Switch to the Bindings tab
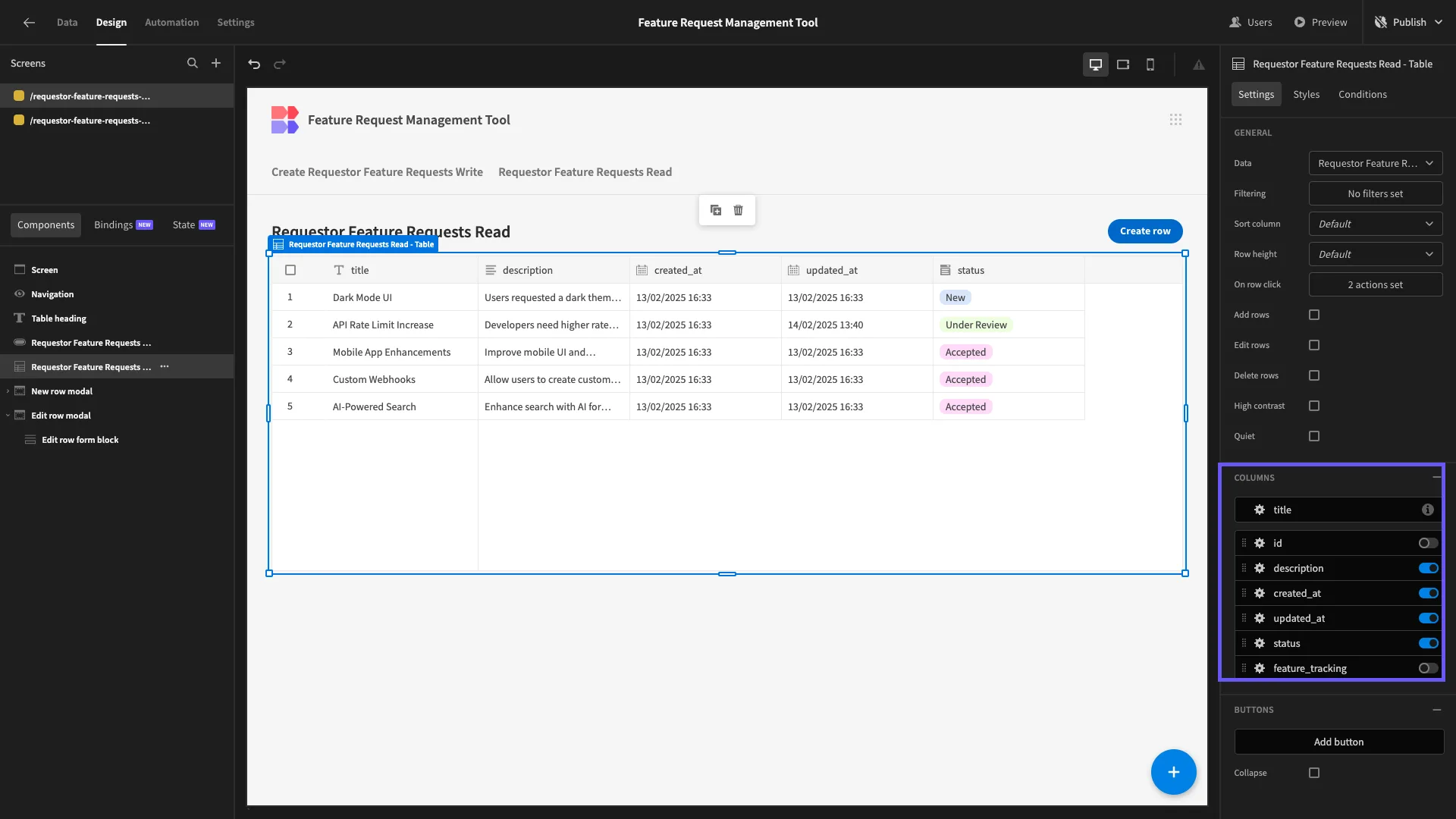 [123, 224]
